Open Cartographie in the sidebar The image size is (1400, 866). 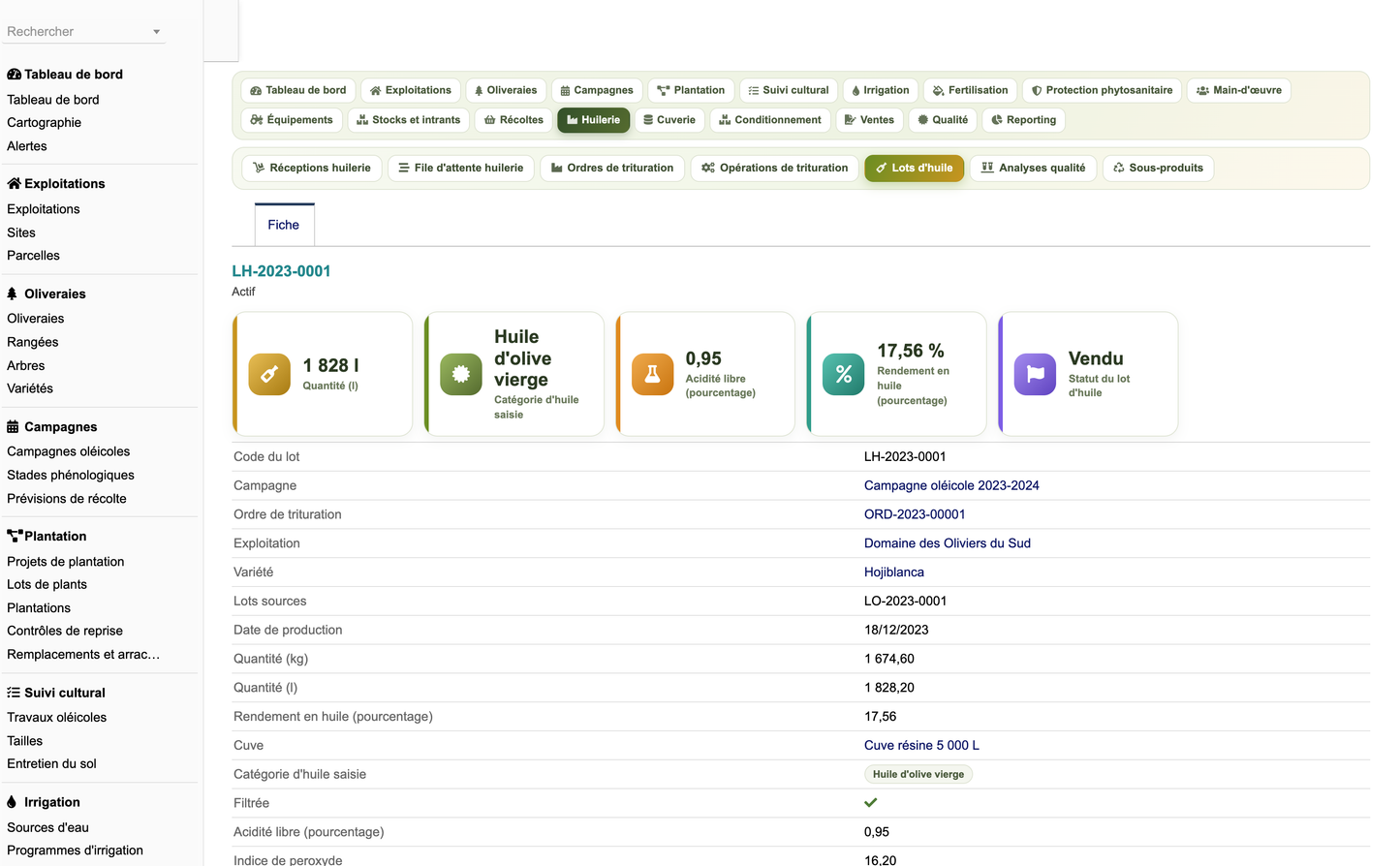tap(45, 123)
